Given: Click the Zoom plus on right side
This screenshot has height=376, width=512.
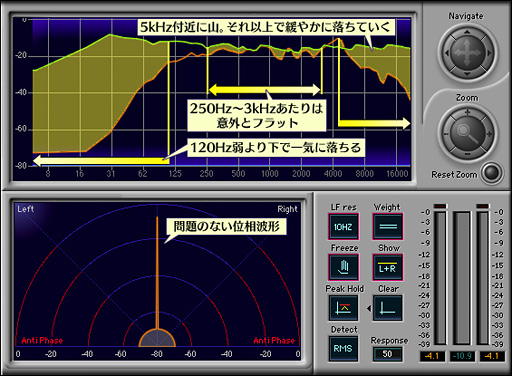Looking at the screenshot, I should [489, 134].
